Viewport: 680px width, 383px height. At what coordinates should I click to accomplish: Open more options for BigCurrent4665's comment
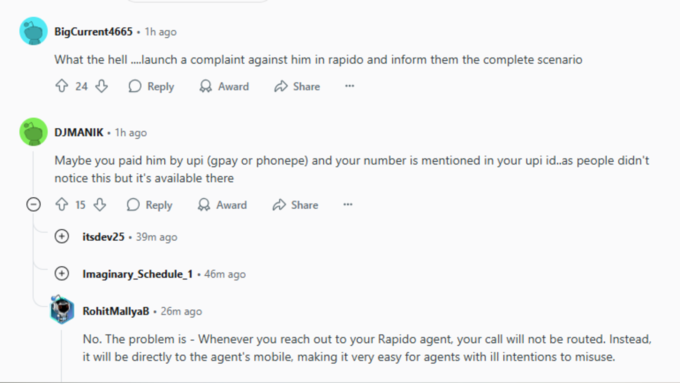coord(350,86)
